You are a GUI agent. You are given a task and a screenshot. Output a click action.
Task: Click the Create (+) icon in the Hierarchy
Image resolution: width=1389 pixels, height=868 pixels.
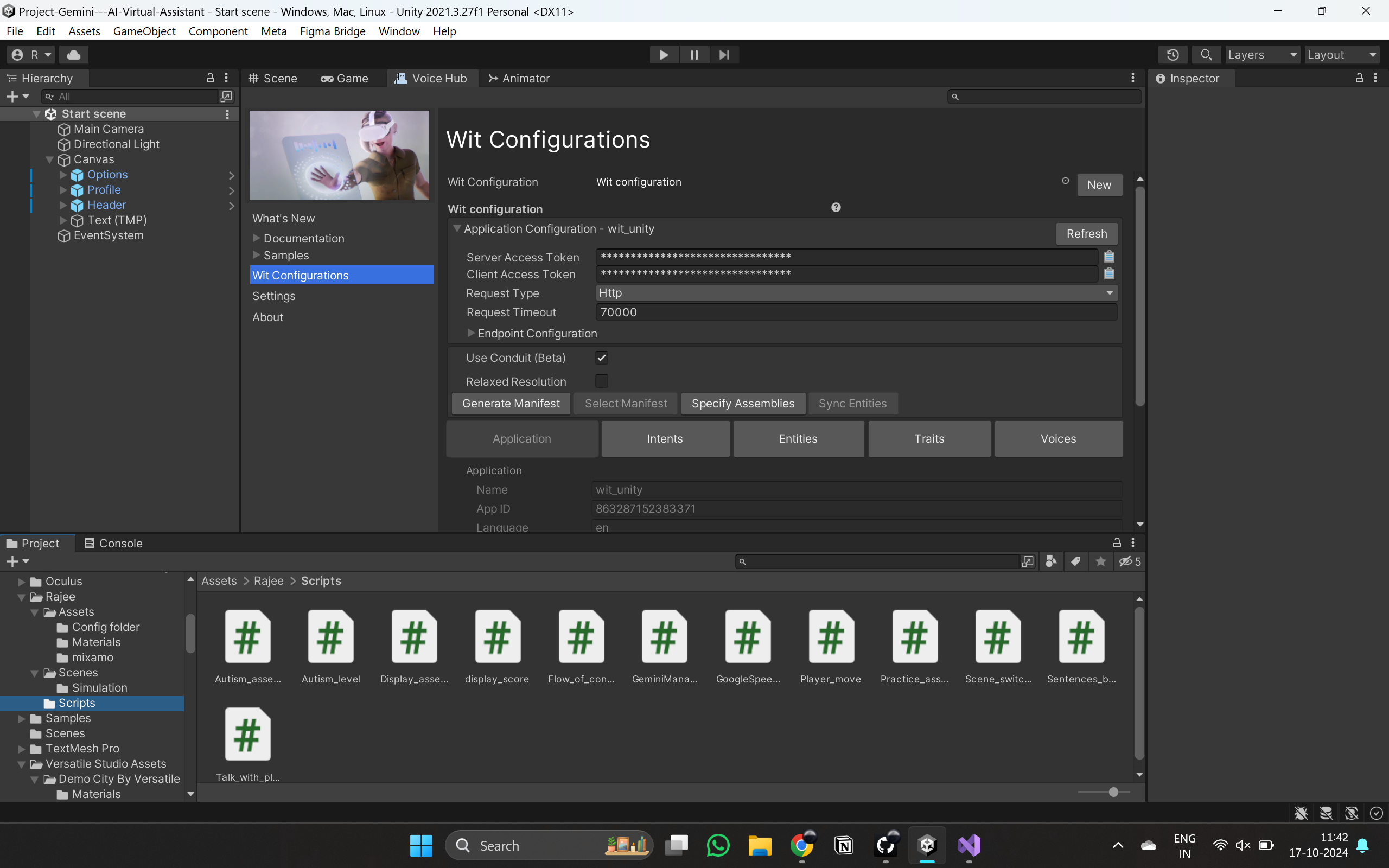11,96
